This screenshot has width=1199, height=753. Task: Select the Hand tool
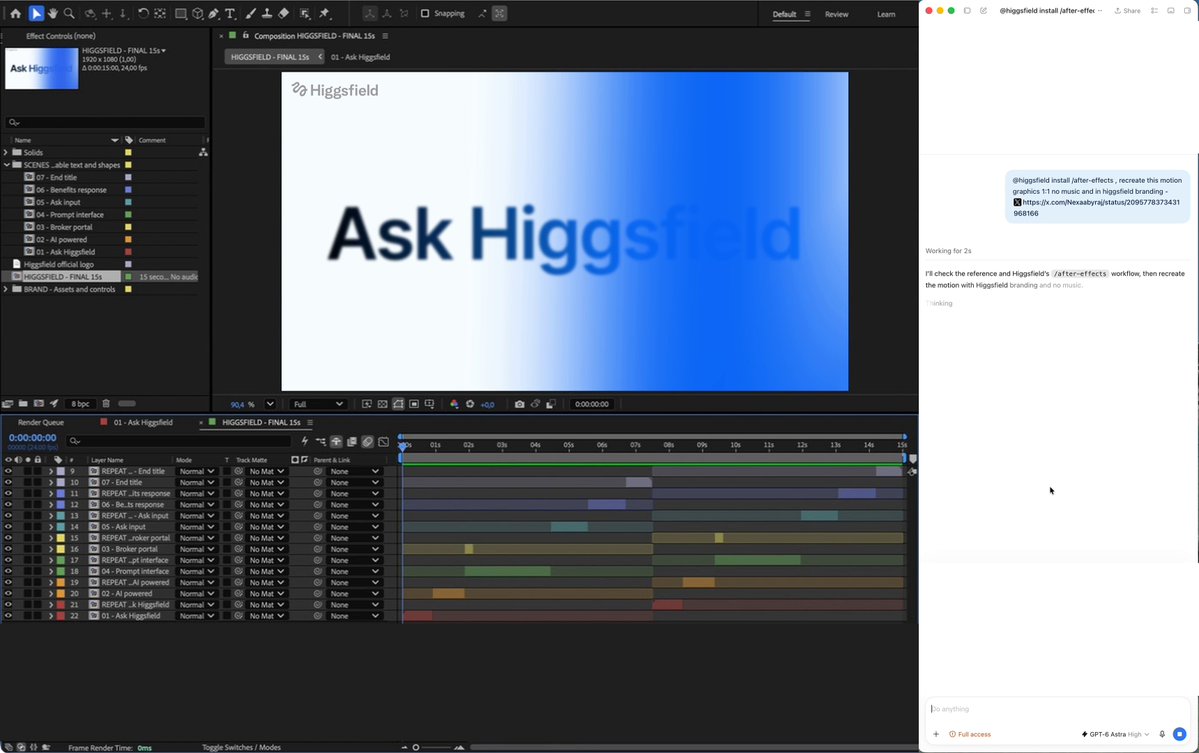coord(53,14)
